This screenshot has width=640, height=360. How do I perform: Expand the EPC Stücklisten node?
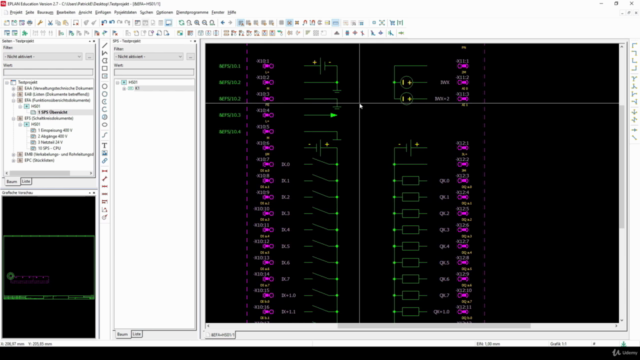click(x=13, y=160)
